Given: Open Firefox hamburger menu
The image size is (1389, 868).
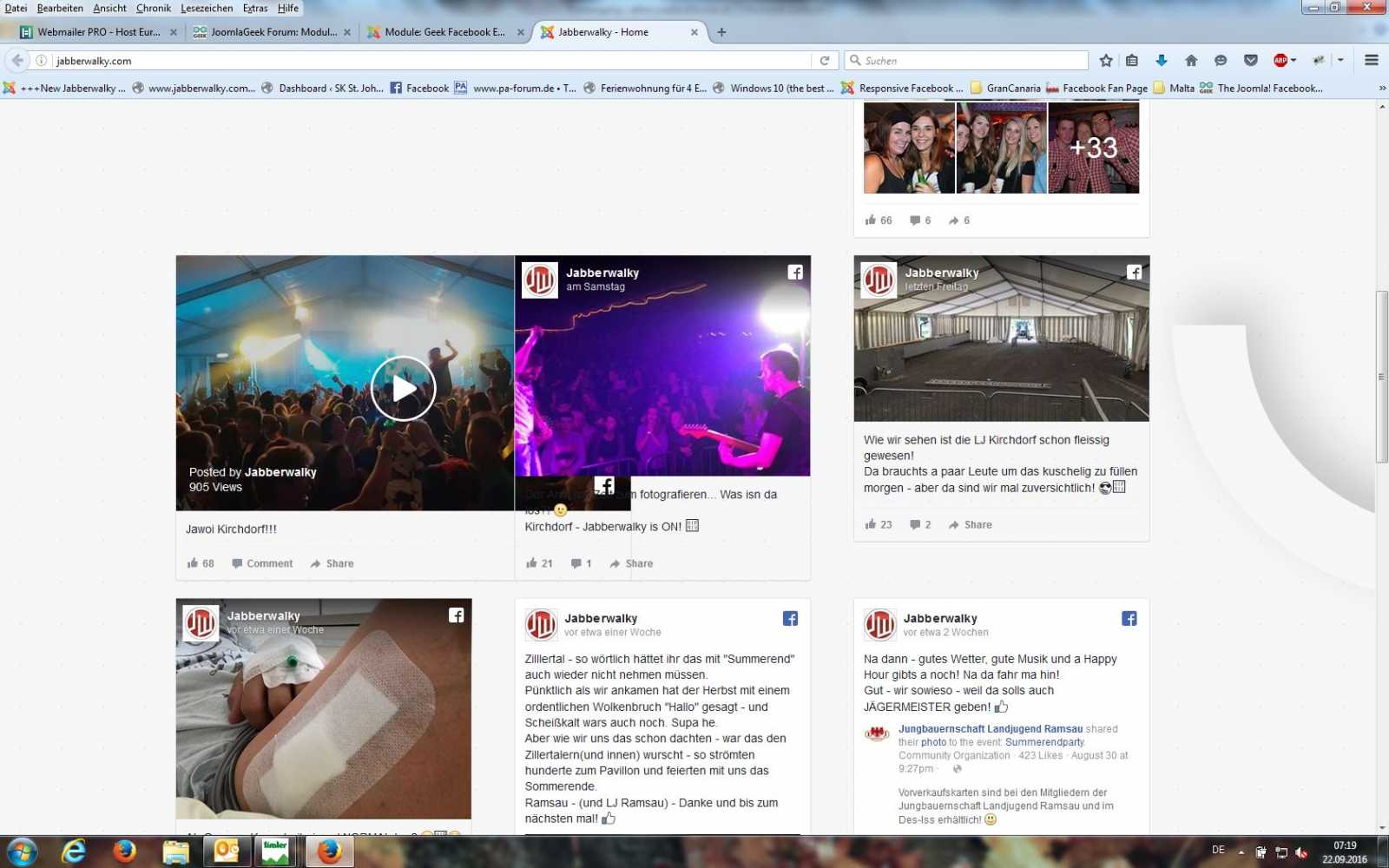Looking at the screenshot, I should point(1372,61).
